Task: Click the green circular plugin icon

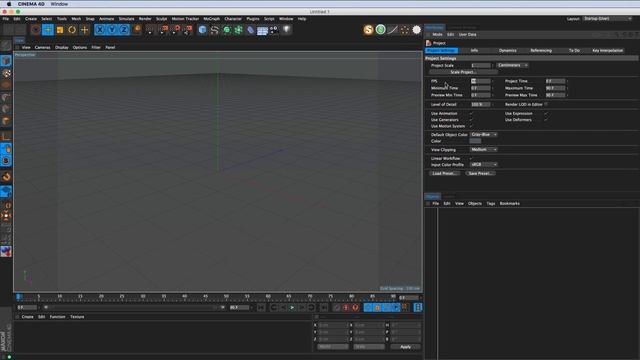Action: tap(380, 30)
